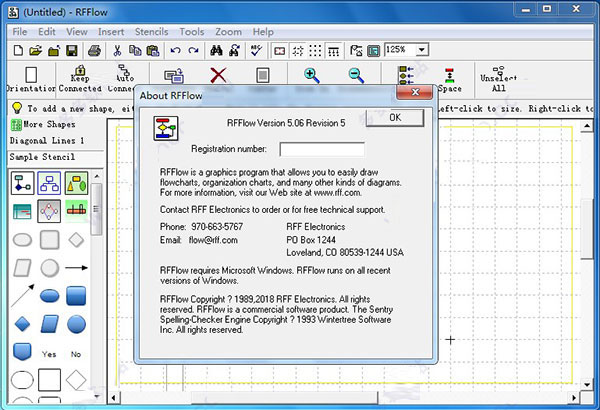
Task: Select the Yes text label shape
Action: coord(49,354)
